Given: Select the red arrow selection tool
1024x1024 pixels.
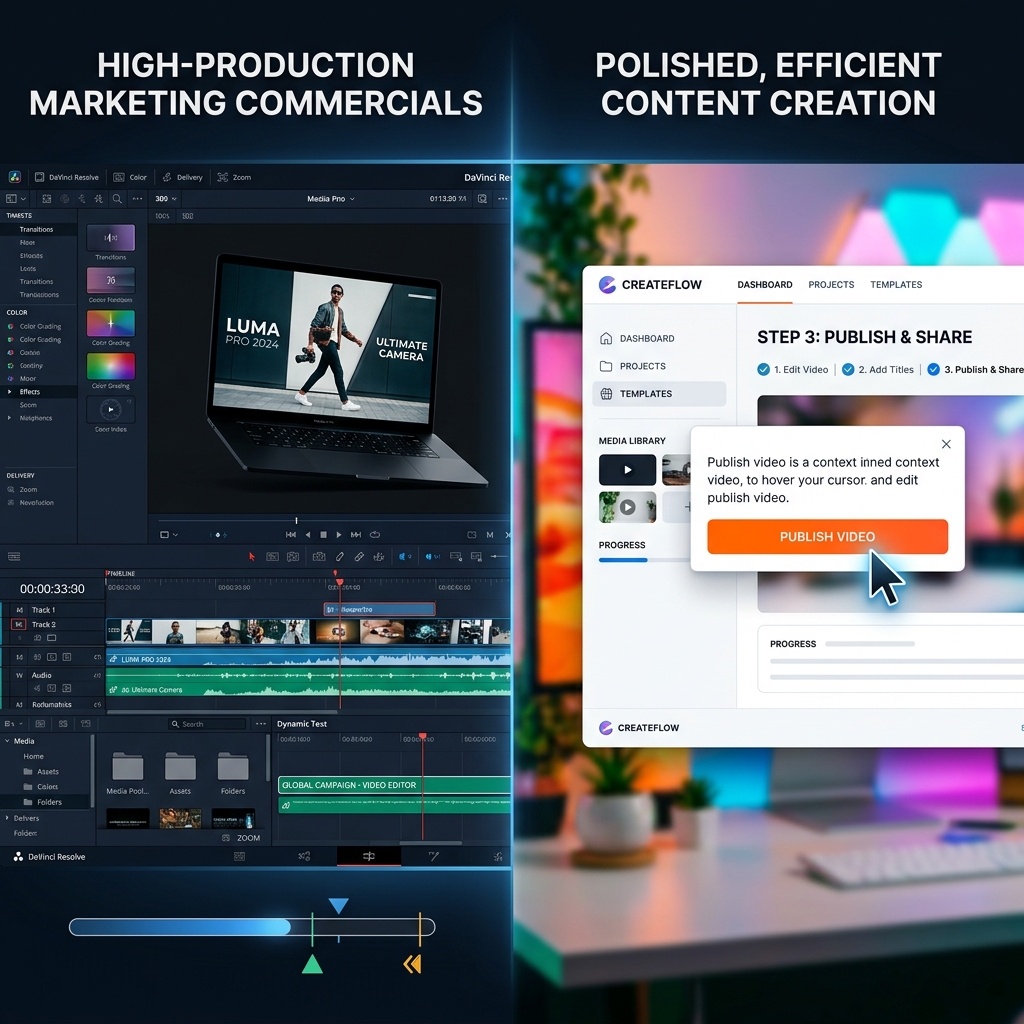Looking at the screenshot, I should pyautogui.click(x=252, y=556).
